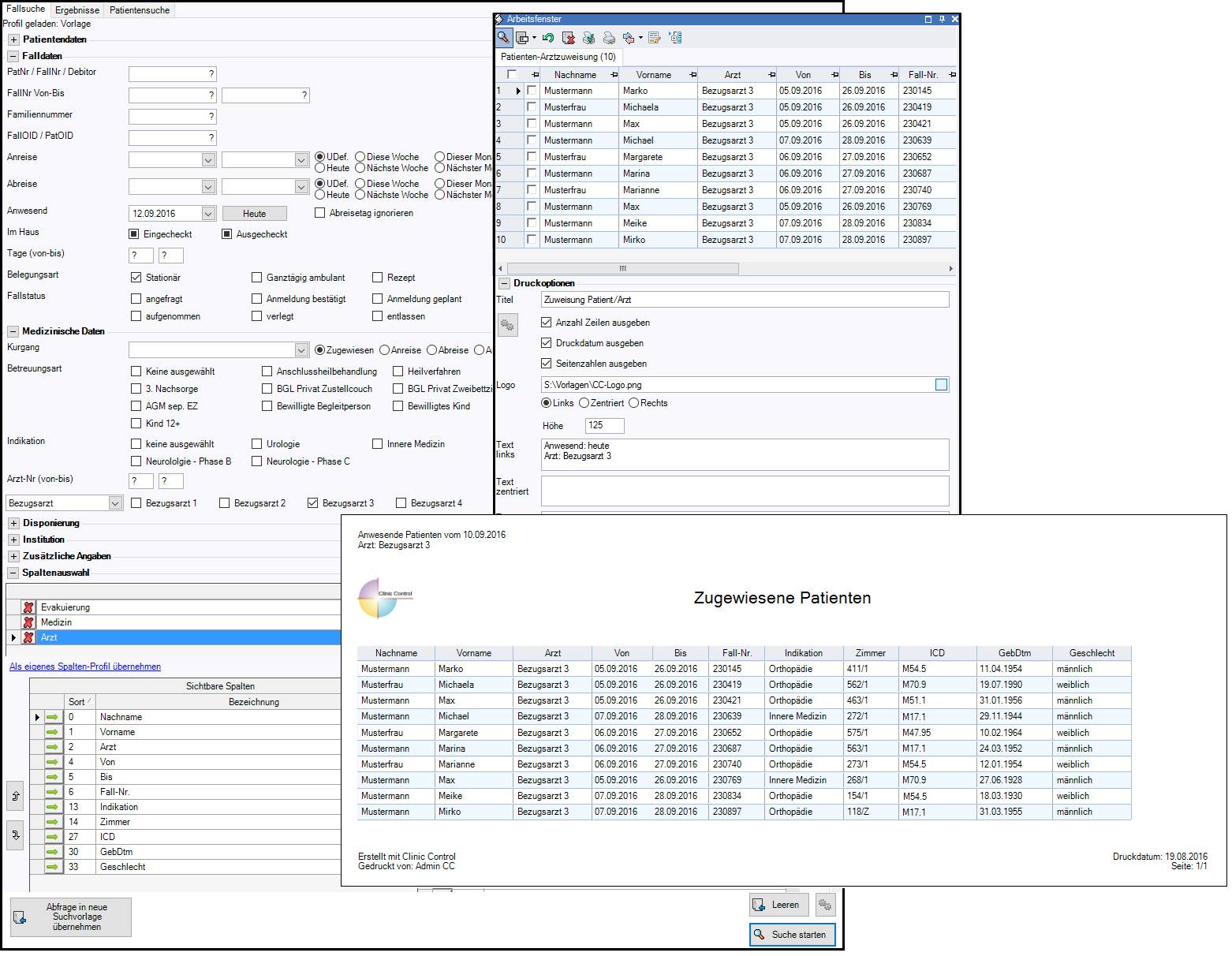Expand the Zusätzliche Angaben section

click(13, 556)
